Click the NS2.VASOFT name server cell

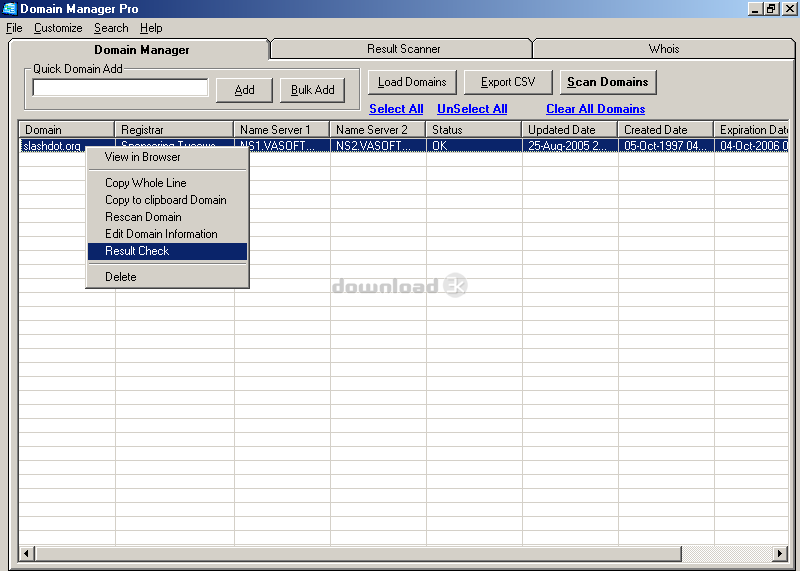378,145
